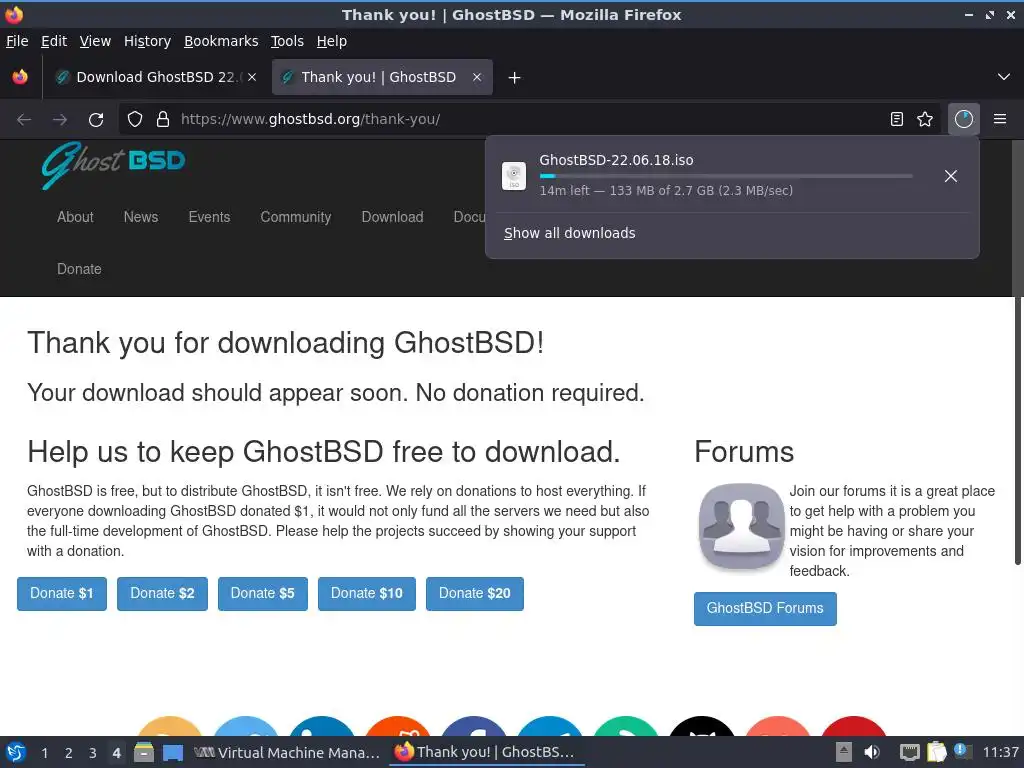List all tabs dropdown arrow
This screenshot has width=1024, height=768.
click(x=1004, y=77)
